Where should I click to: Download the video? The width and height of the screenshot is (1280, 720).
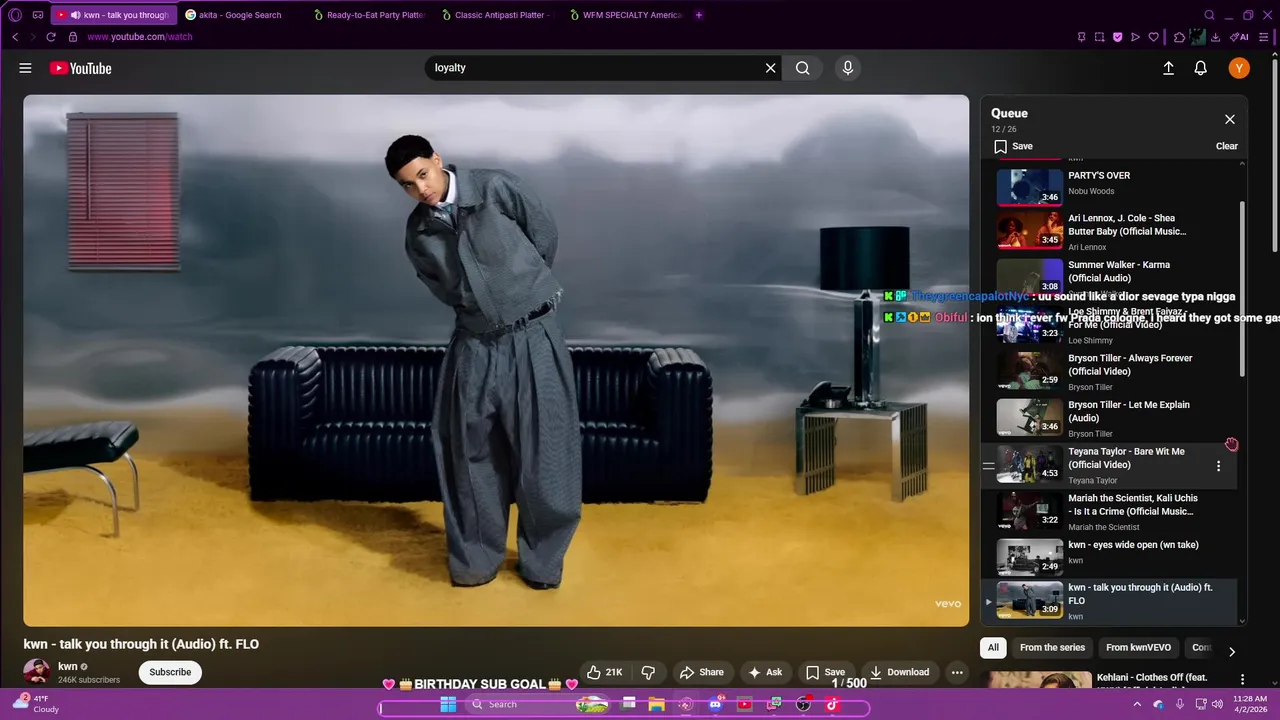pos(899,672)
